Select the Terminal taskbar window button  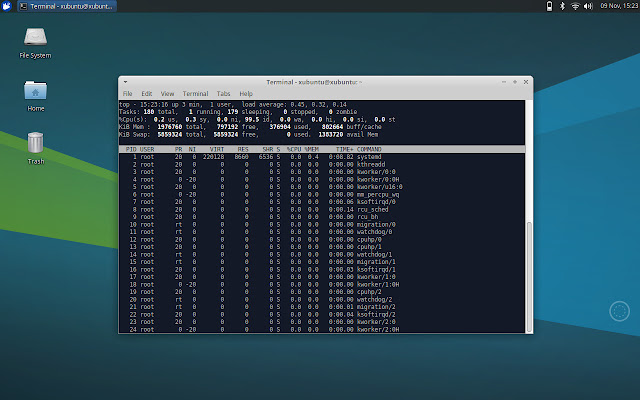[67, 6]
